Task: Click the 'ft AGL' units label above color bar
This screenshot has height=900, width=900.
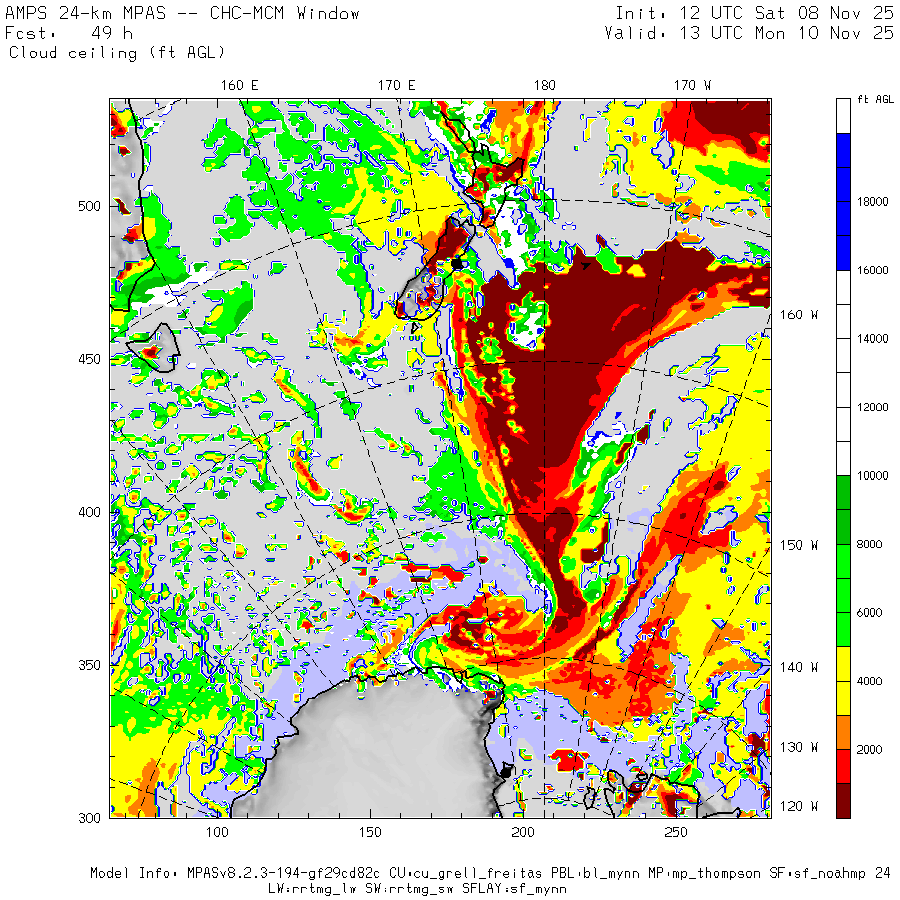Action: point(875,99)
